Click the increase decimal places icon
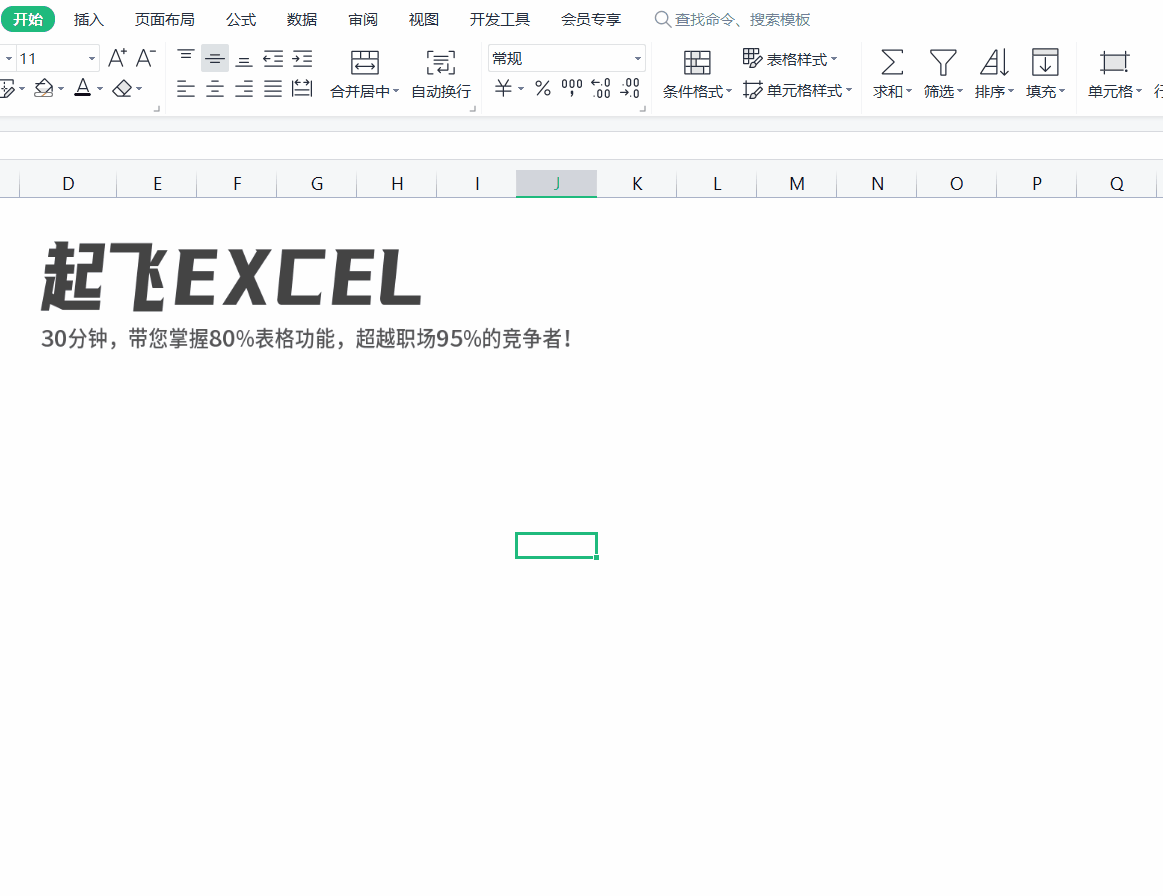This screenshot has width=1163, height=896. (x=600, y=89)
